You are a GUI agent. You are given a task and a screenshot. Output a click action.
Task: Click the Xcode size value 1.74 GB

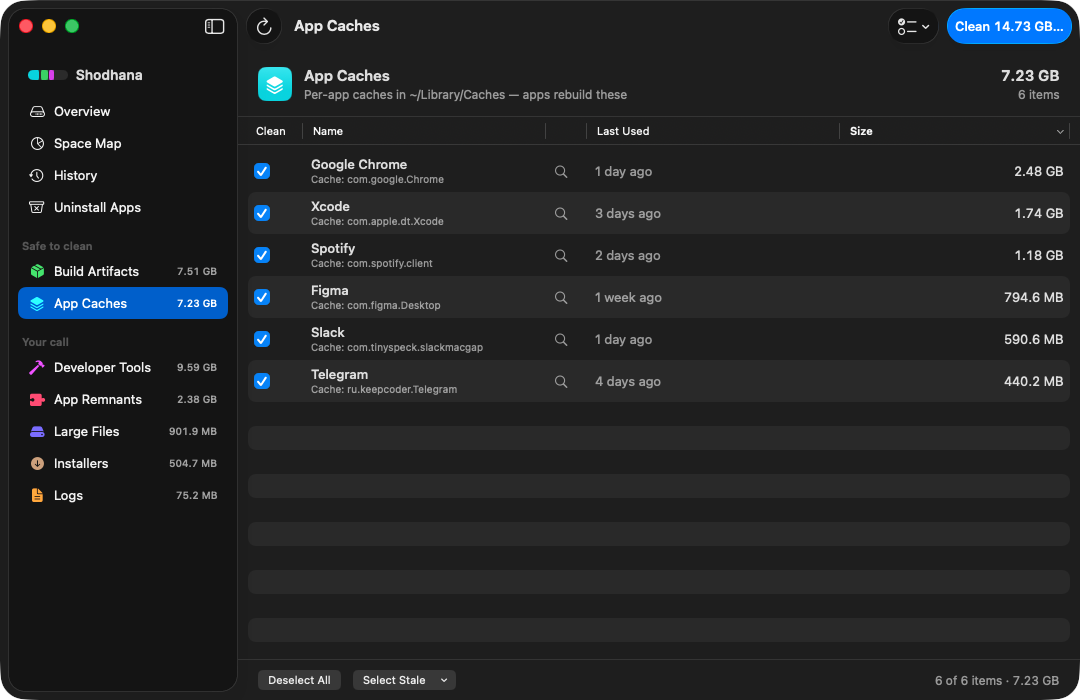click(1039, 214)
